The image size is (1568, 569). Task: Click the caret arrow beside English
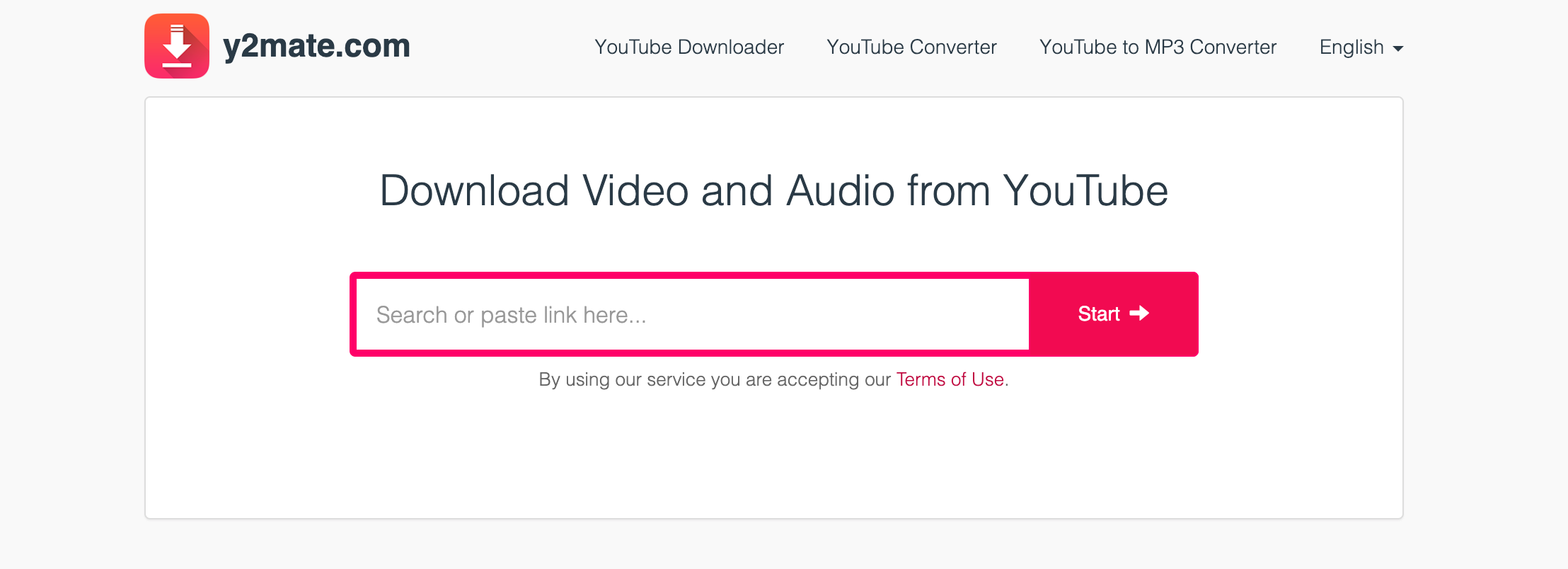pos(1398,49)
